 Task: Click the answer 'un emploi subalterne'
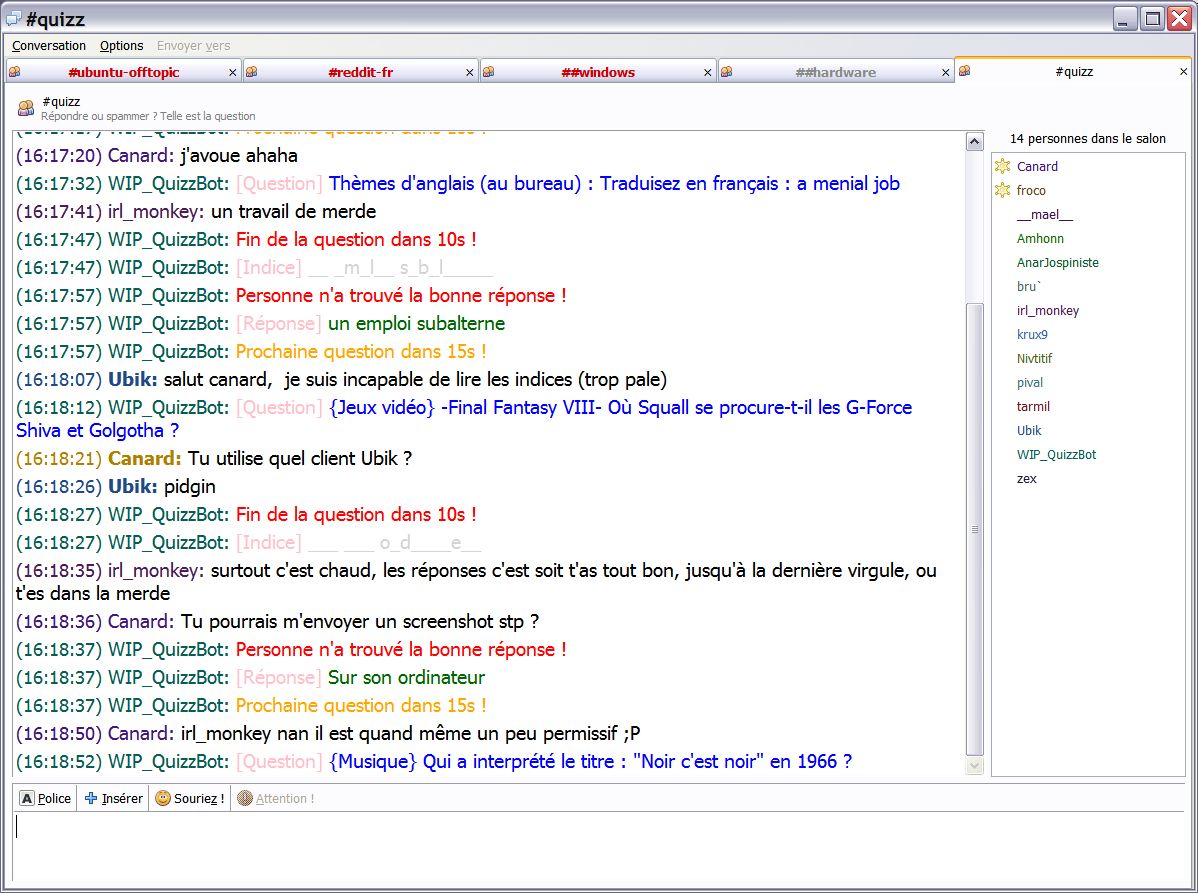(x=416, y=323)
